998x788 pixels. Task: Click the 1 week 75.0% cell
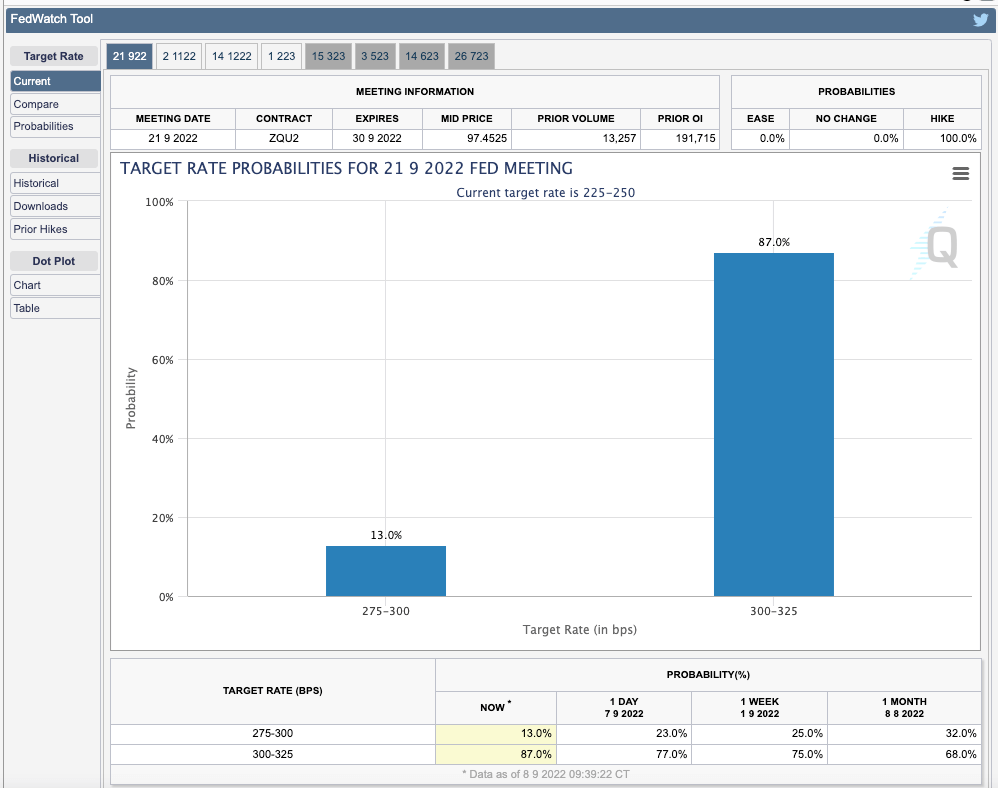[759, 754]
